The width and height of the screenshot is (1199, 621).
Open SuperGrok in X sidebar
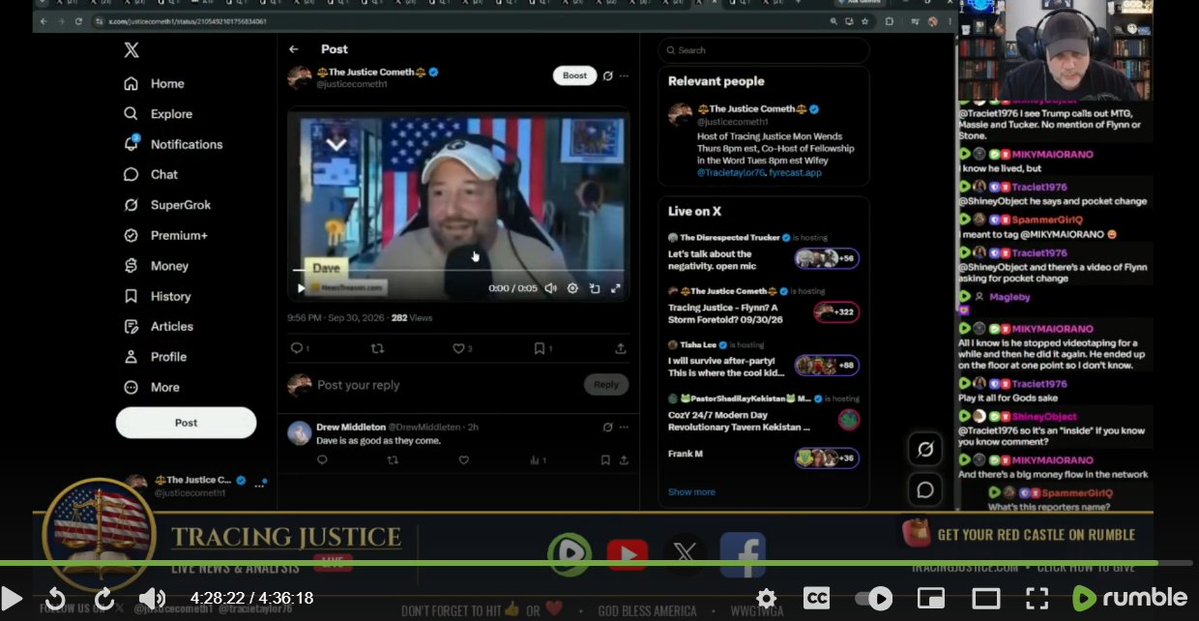click(x=167, y=205)
